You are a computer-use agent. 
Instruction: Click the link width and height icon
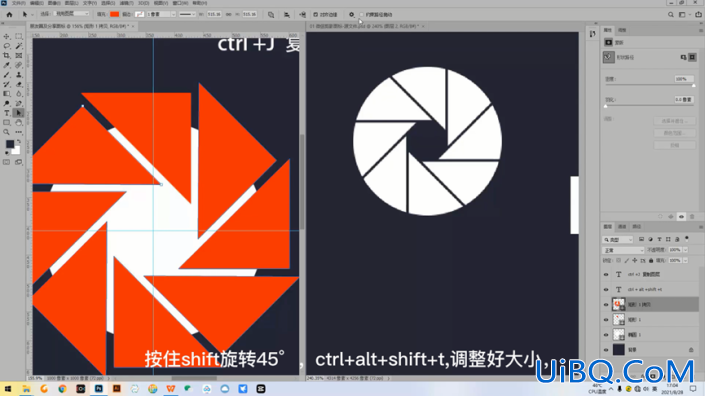pos(228,14)
